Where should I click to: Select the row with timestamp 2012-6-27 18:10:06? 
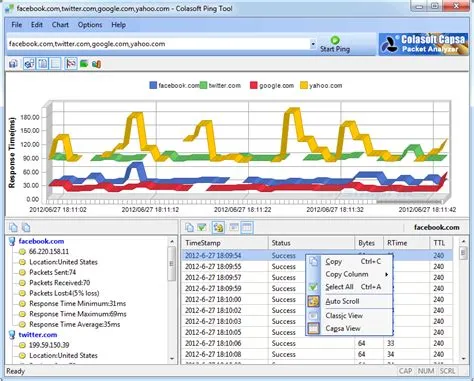click(x=317, y=343)
